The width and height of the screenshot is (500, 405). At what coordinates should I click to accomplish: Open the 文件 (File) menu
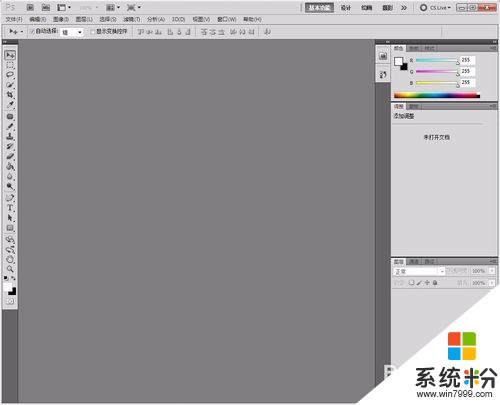click(x=14, y=19)
